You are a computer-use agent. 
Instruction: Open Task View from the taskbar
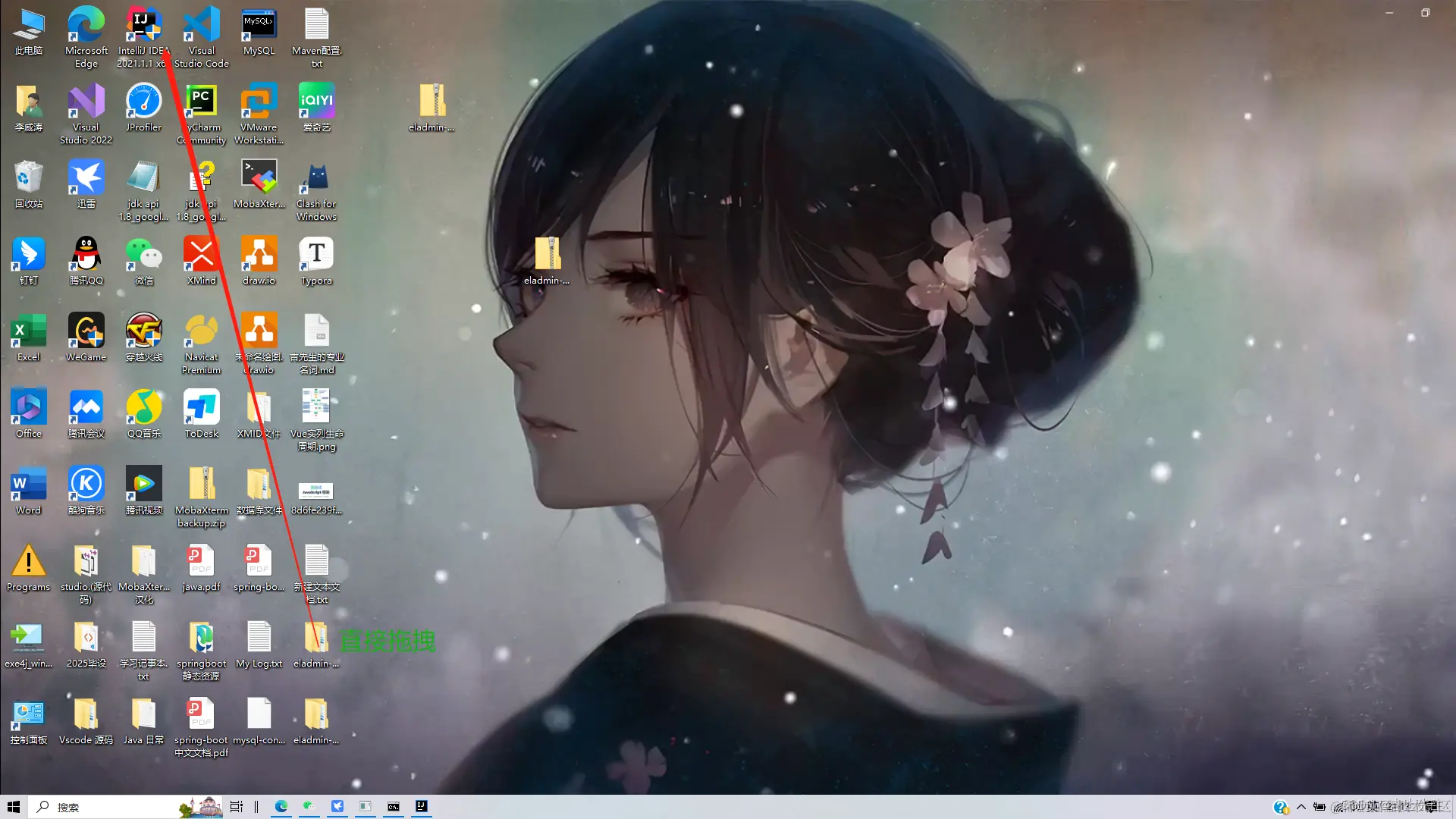(237, 807)
